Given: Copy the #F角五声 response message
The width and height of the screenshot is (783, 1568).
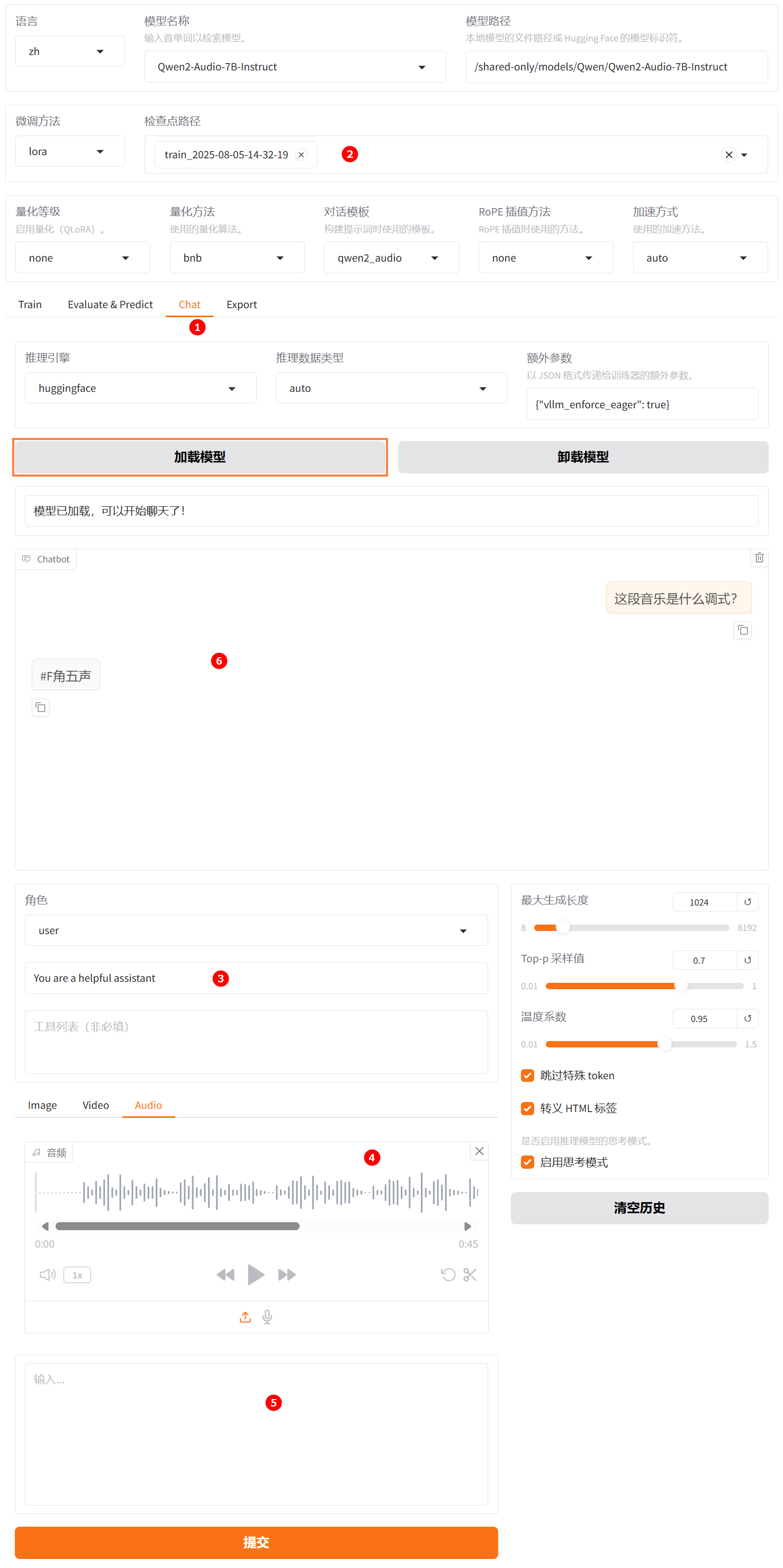Looking at the screenshot, I should coord(41,707).
